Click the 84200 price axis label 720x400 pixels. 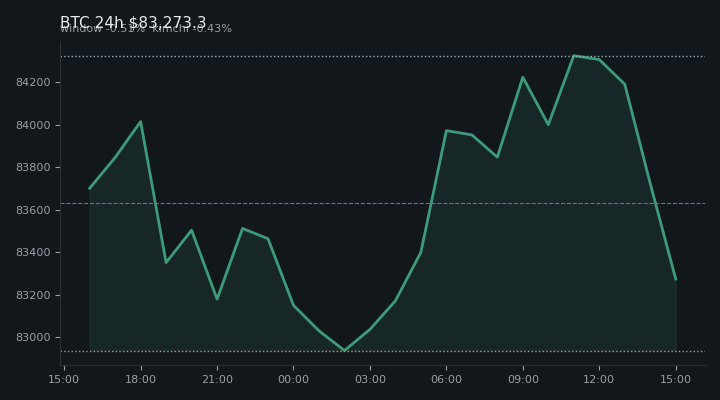(31, 83)
